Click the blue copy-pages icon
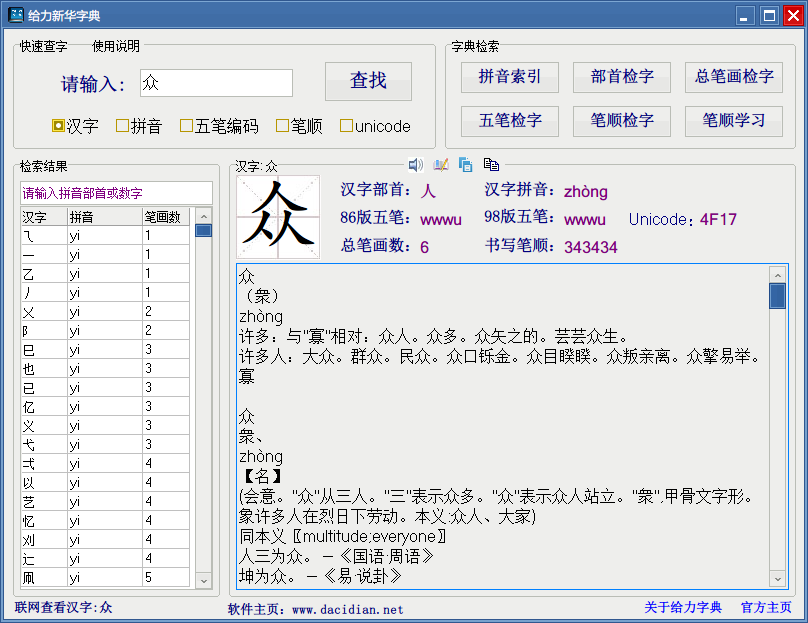 click(x=465, y=165)
